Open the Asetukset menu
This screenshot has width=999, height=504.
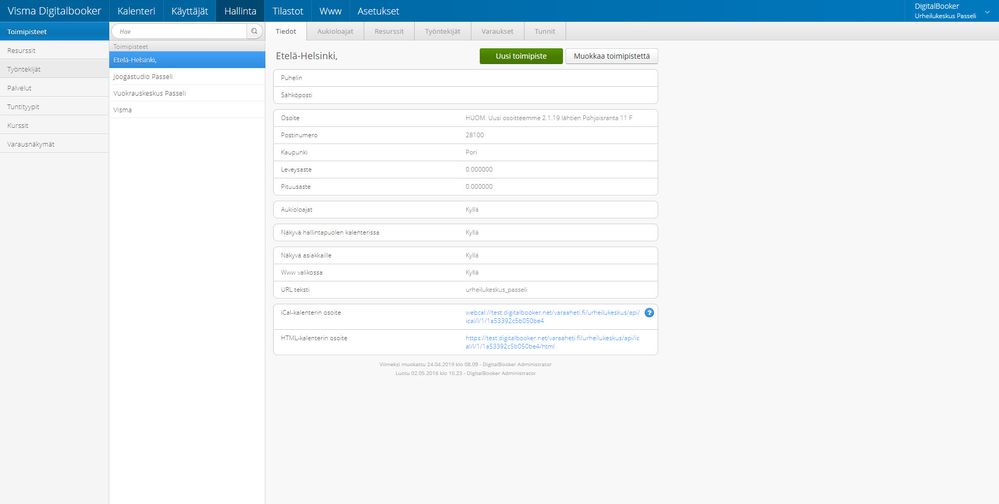point(378,11)
